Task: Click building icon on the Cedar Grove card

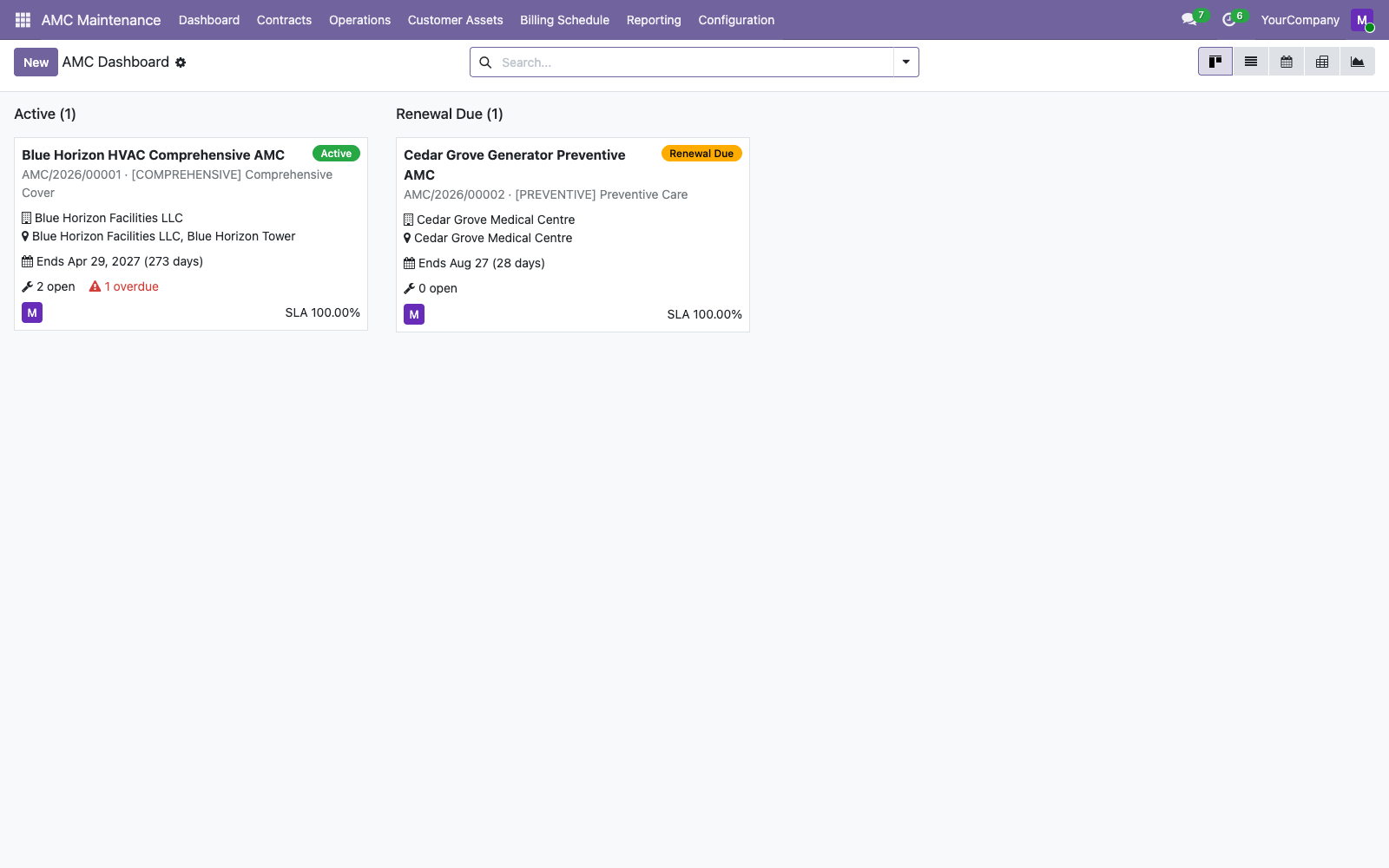Action: pyautogui.click(x=409, y=220)
